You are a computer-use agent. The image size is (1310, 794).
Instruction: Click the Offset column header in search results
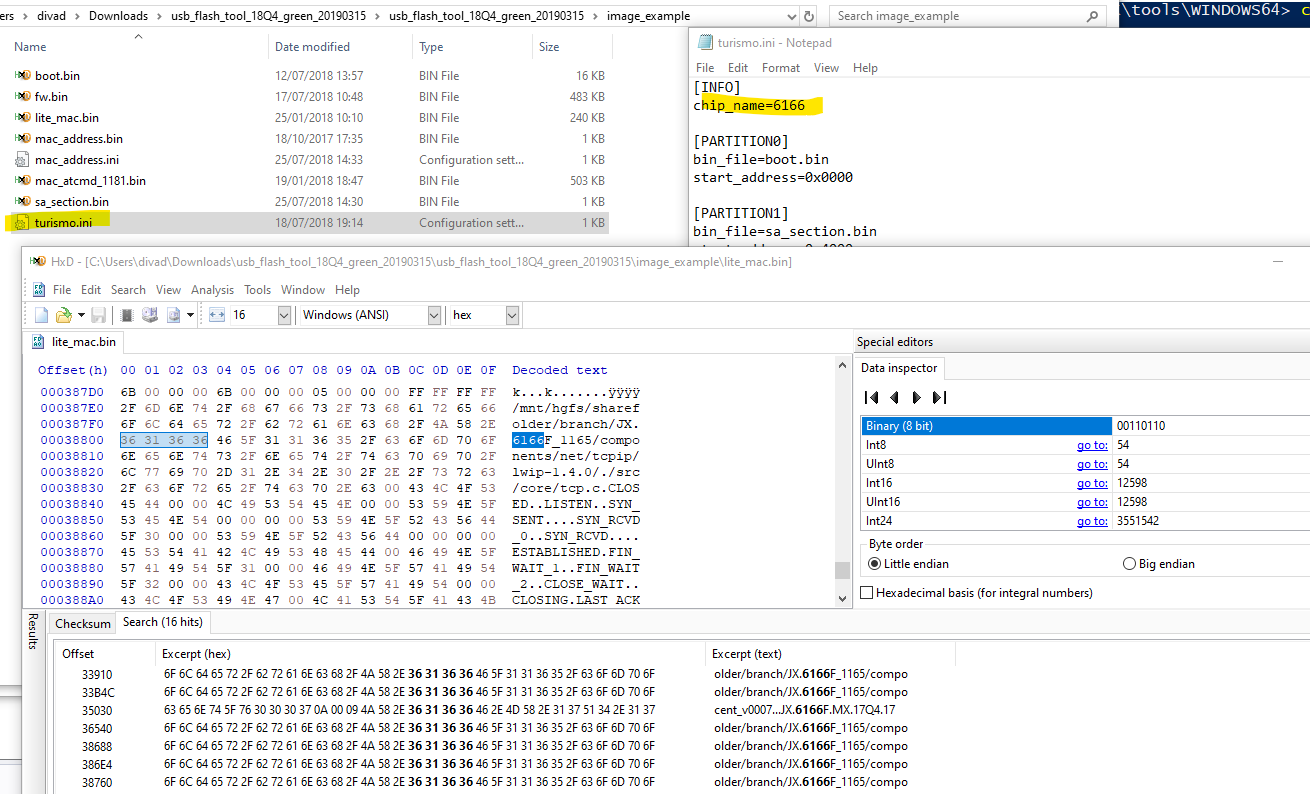pos(104,654)
